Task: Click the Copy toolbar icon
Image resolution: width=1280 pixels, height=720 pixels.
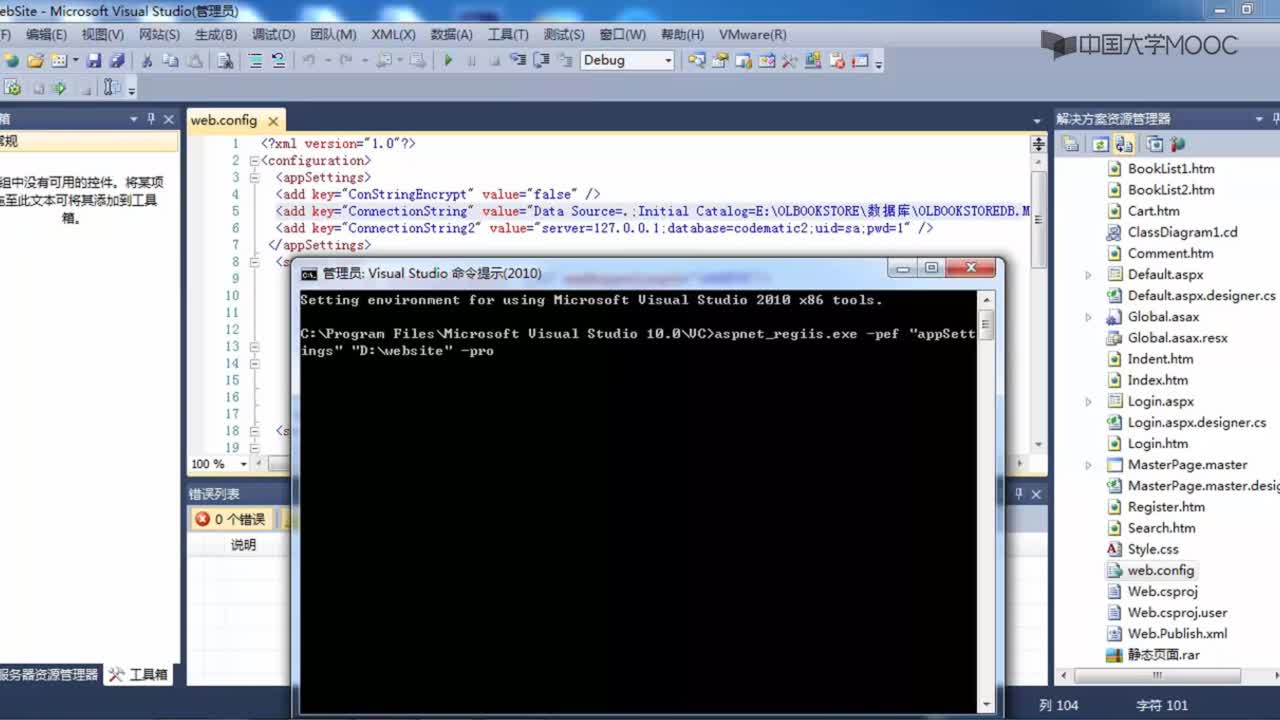Action: click(171, 61)
